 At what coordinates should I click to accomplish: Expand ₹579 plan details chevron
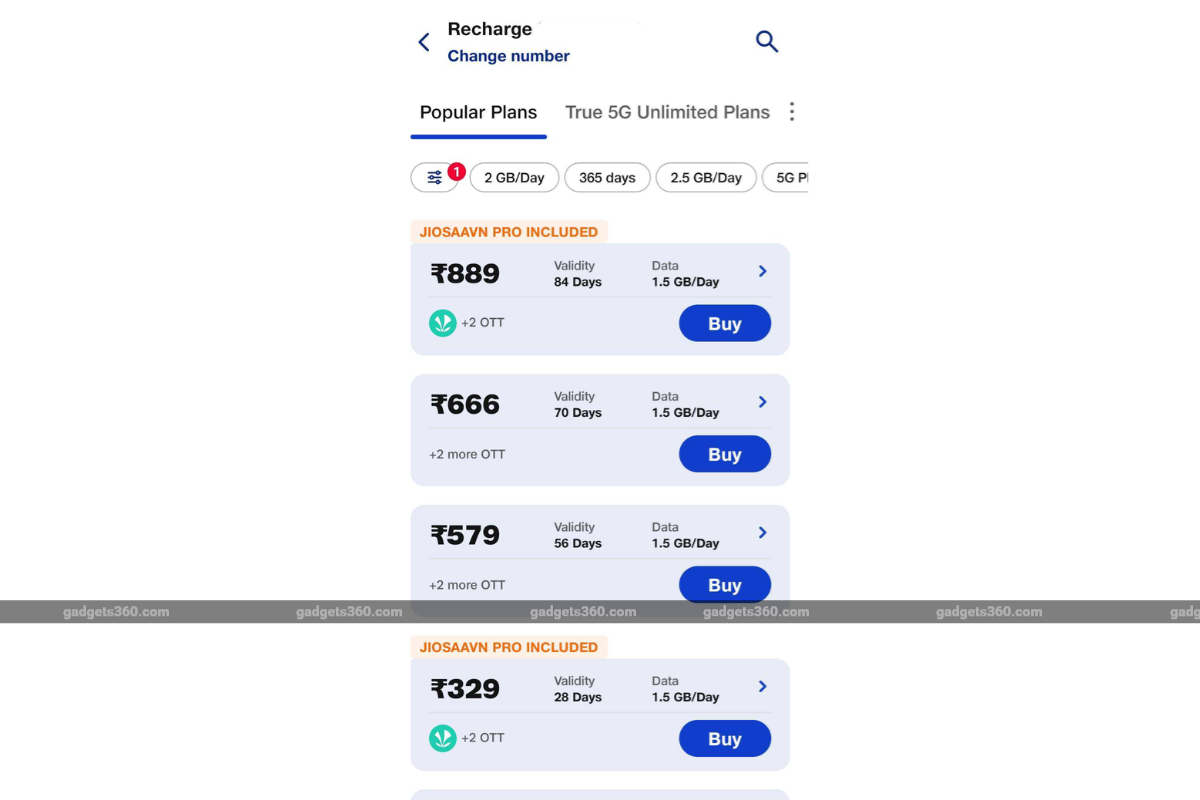(x=763, y=533)
